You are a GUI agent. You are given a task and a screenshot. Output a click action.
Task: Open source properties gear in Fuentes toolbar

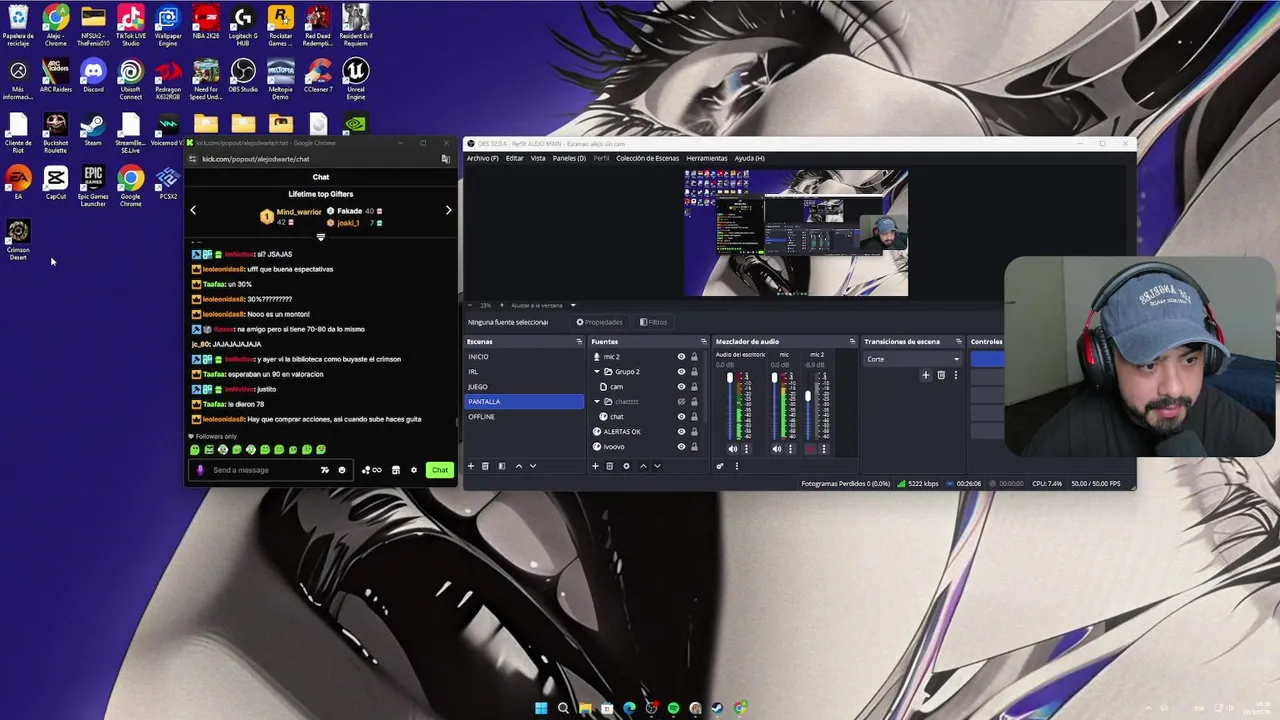click(x=626, y=466)
